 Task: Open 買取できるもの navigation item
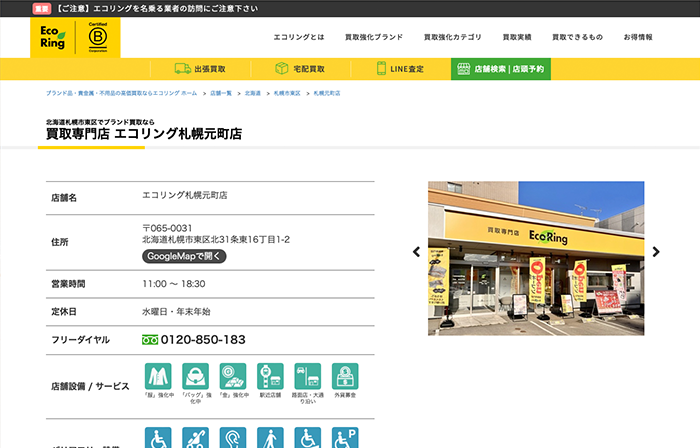tap(577, 37)
